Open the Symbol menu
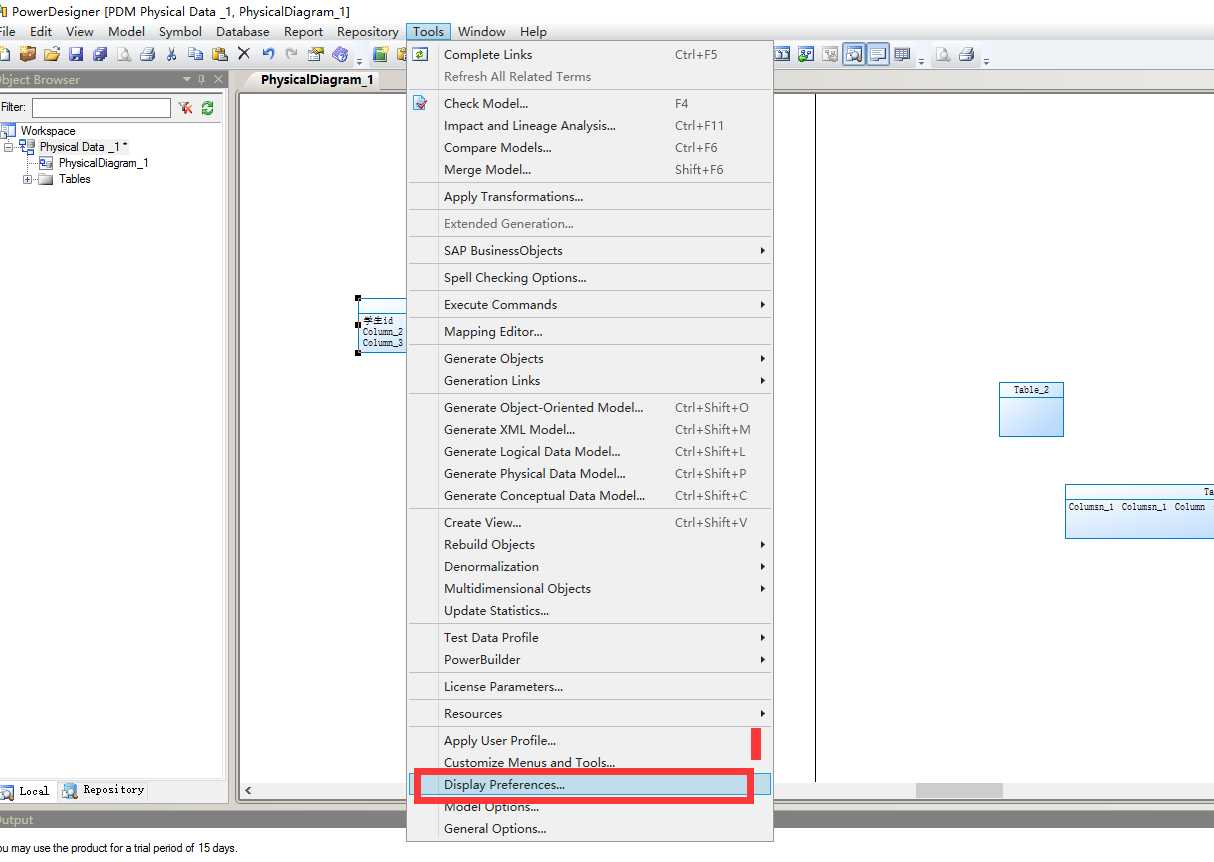 point(180,31)
